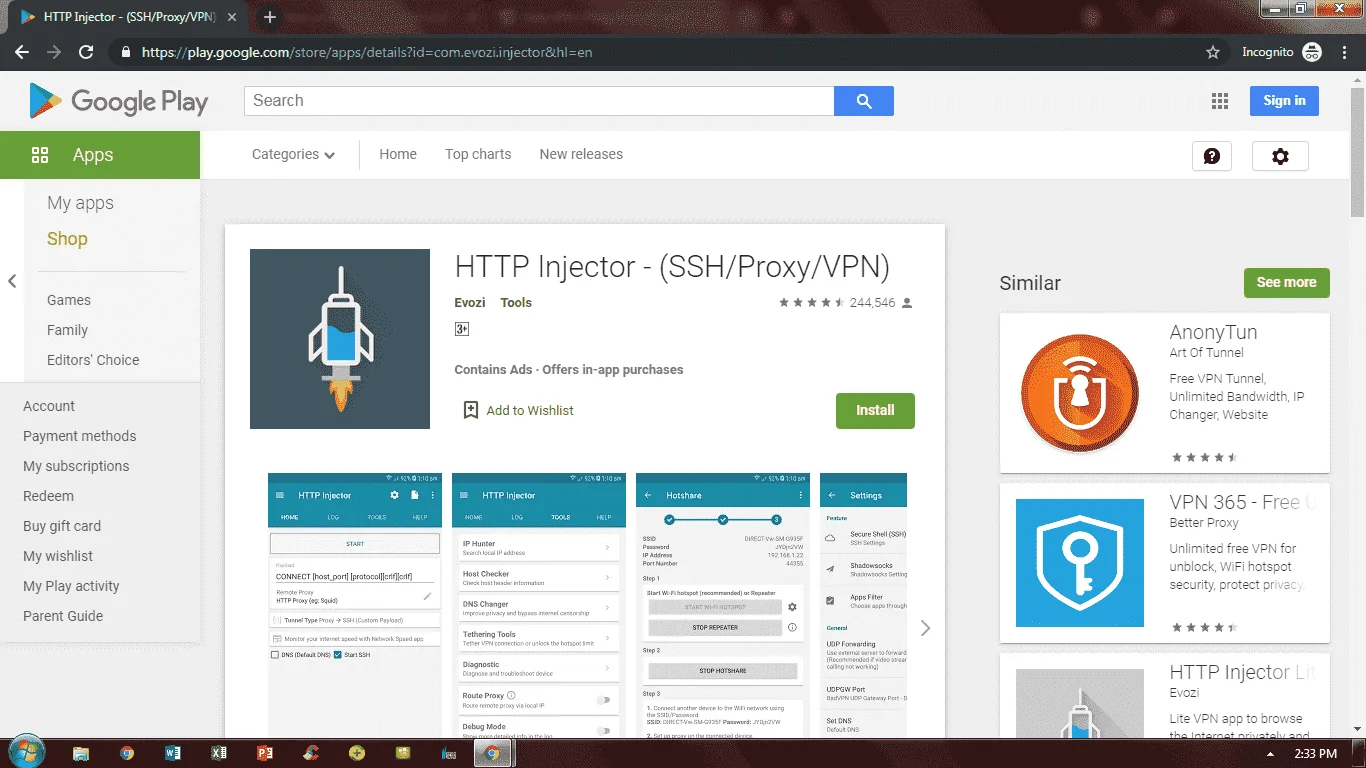
Task: Open the Buy gift card link
Action: (x=62, y=526)
